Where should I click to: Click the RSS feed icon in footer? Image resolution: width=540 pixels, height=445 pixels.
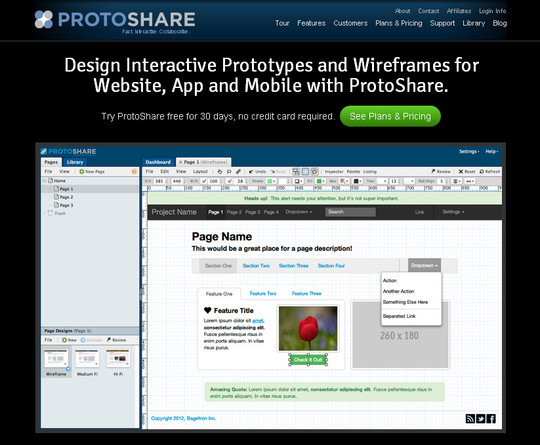[470, 418]
